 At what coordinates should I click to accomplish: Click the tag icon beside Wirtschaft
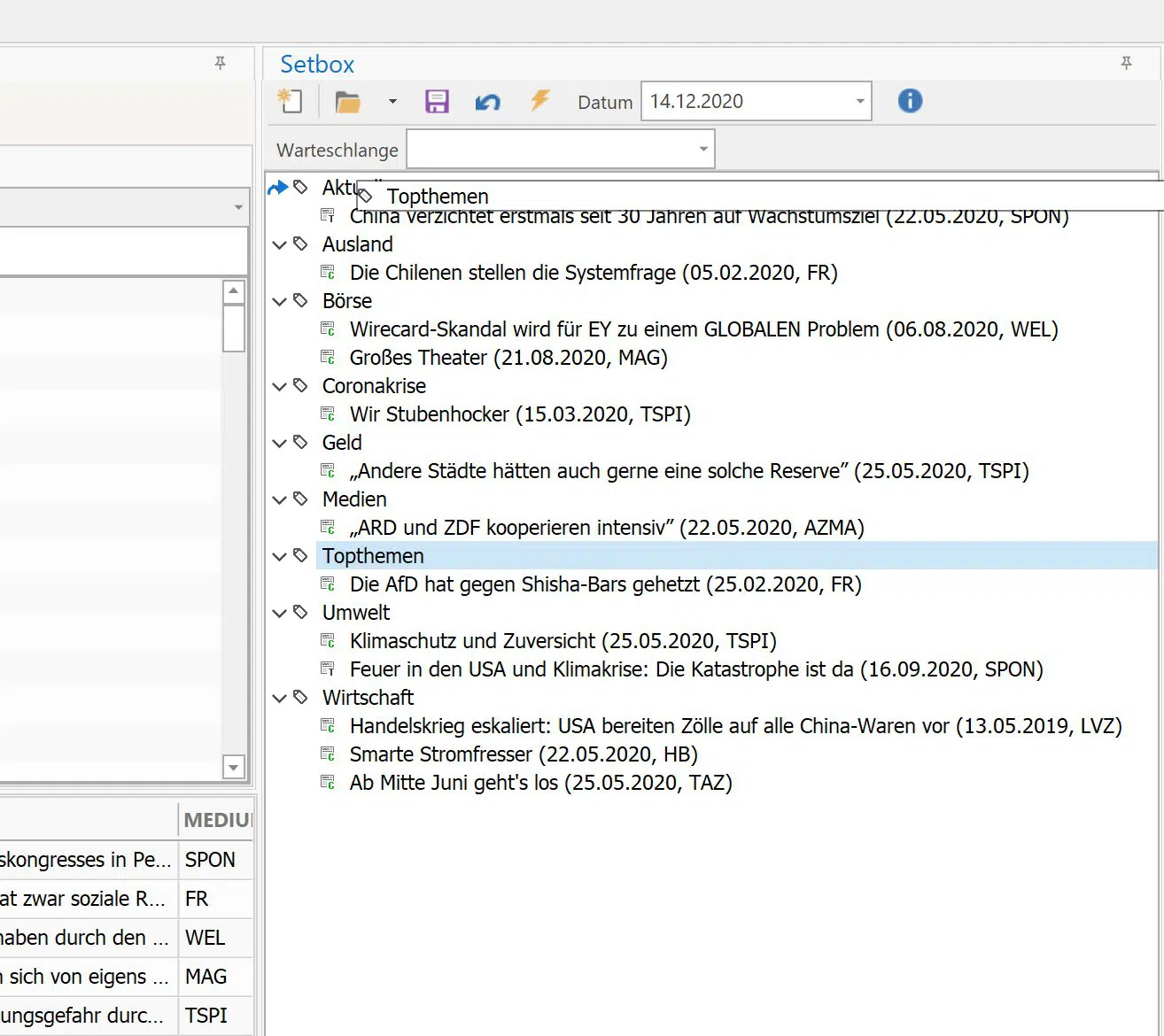coord(301,697)
